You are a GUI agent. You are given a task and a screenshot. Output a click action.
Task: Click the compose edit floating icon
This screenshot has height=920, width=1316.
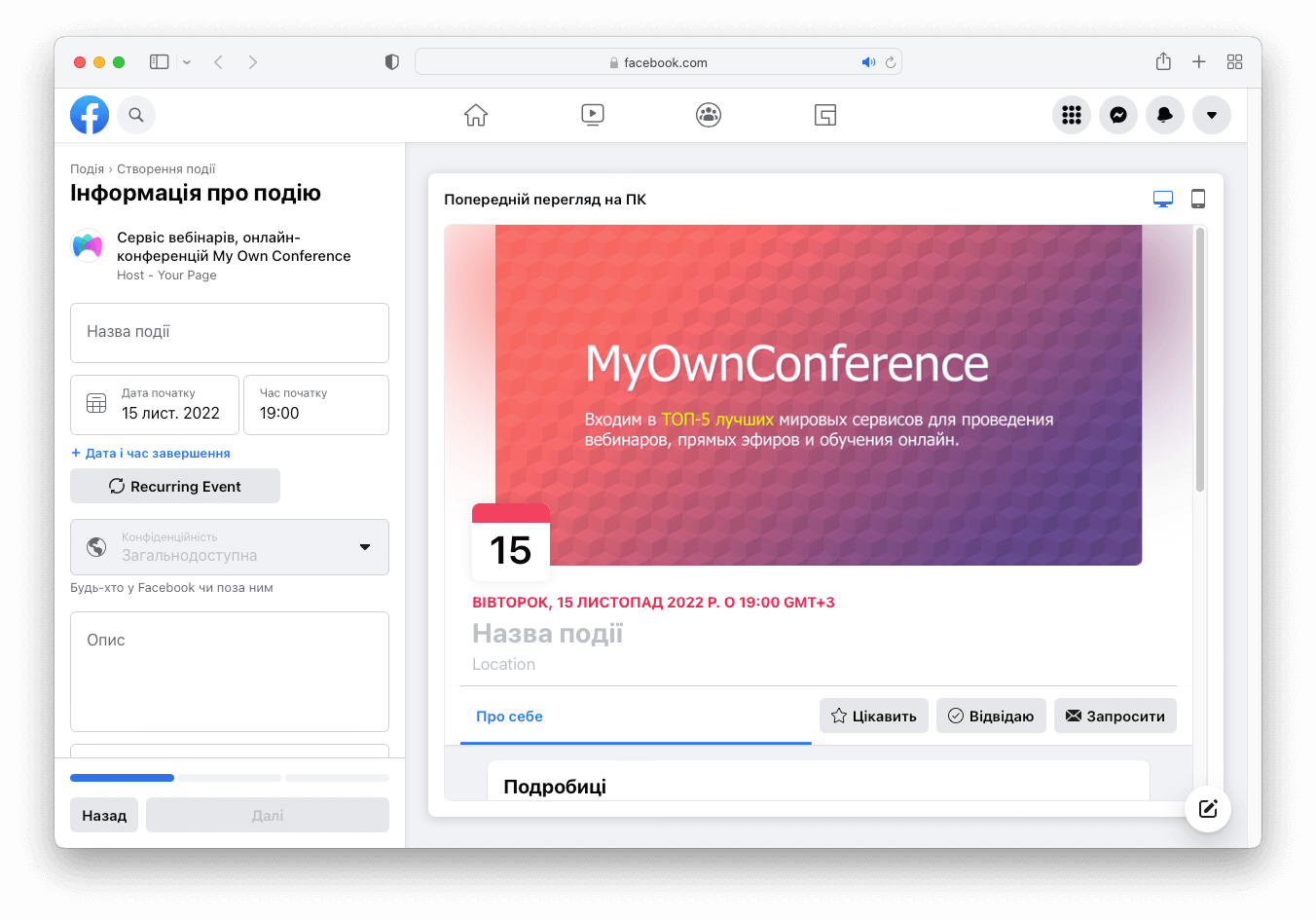pos(1208,809)
